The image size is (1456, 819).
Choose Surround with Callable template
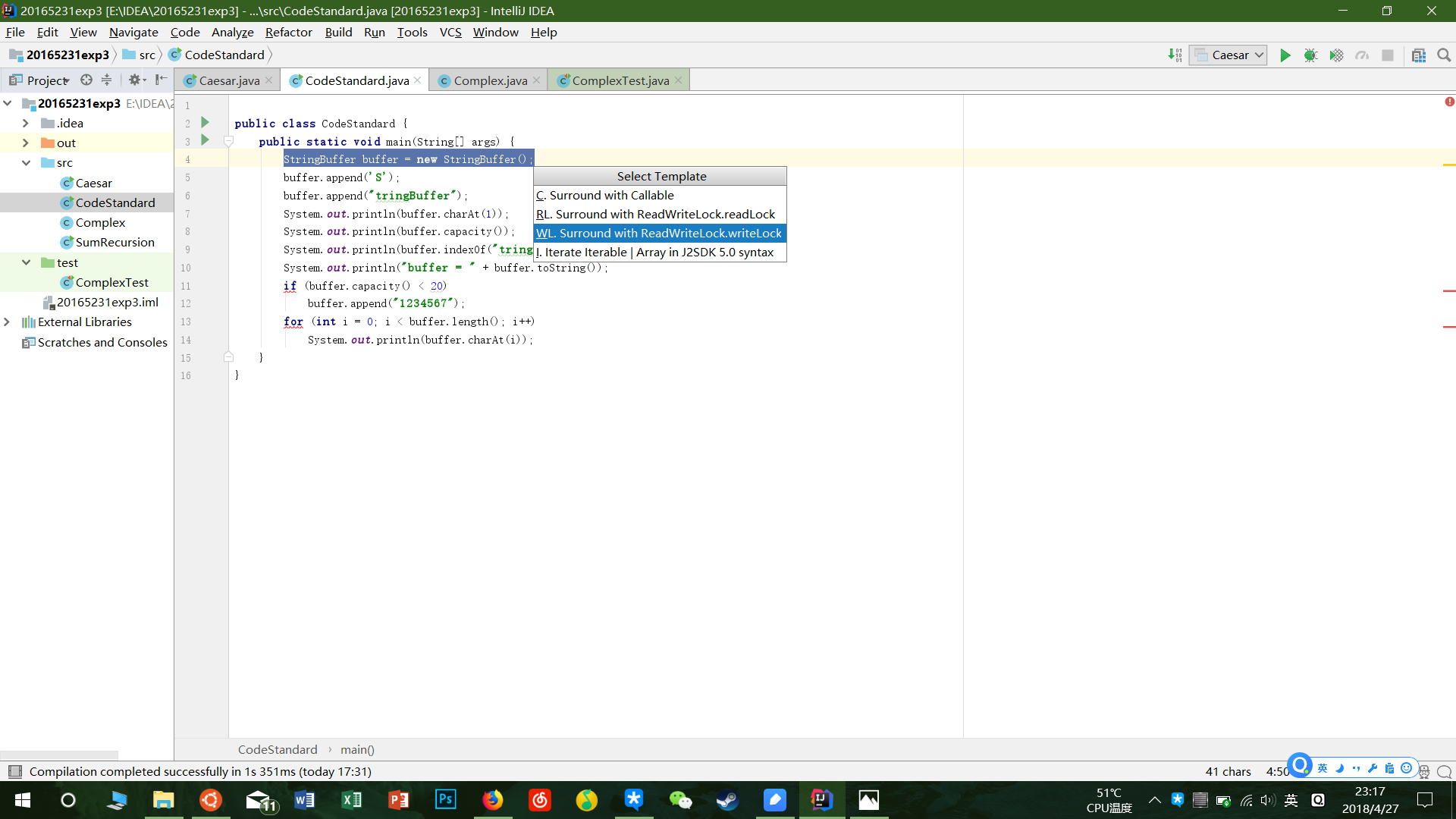click(660, 195)
